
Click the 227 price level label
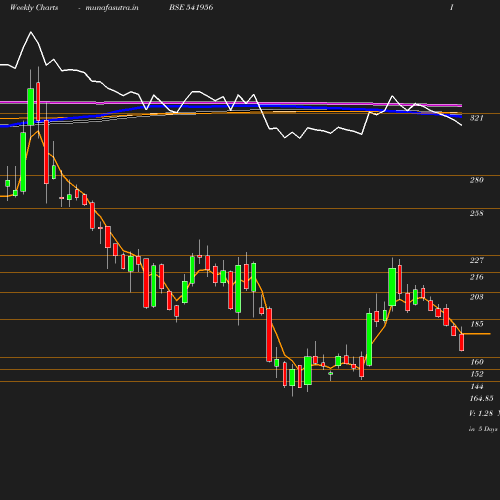477,260
